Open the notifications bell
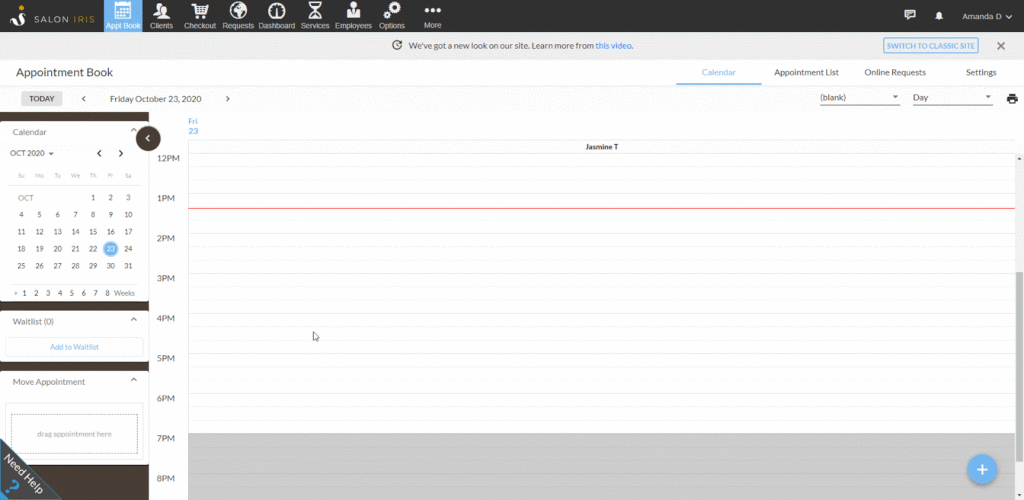This screenshot has height=500, width=1024. point(939,16)
